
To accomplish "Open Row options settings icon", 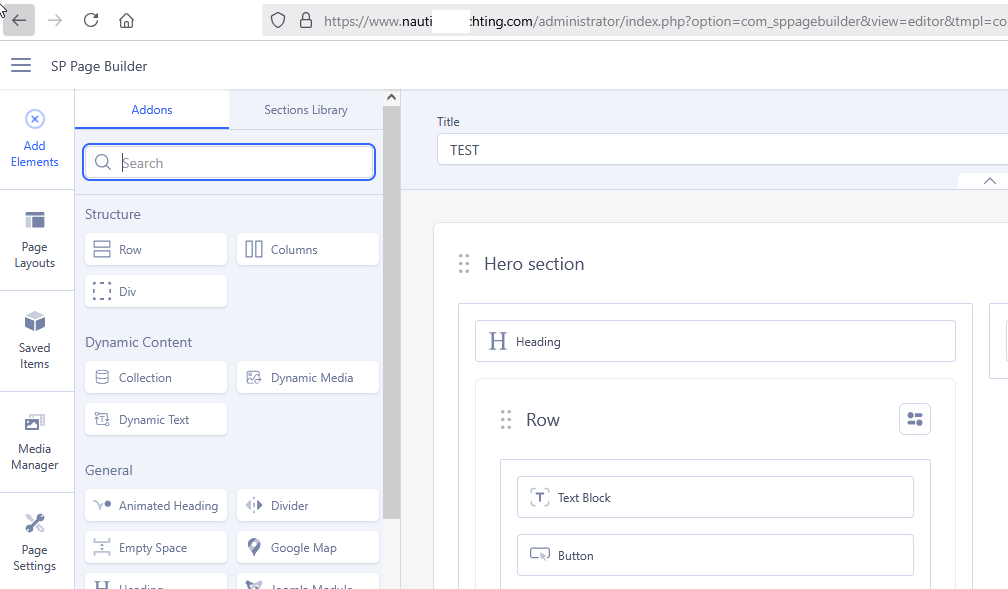I will (914, 419).
